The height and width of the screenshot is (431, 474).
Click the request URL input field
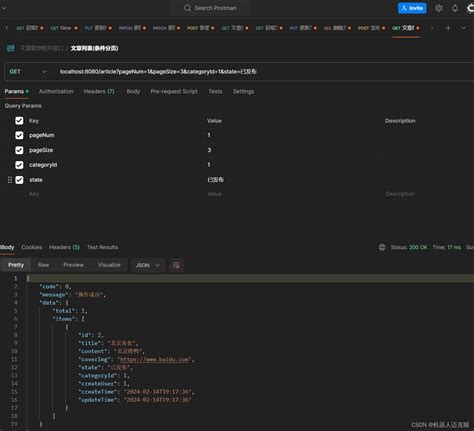click(x=263, y=72)
